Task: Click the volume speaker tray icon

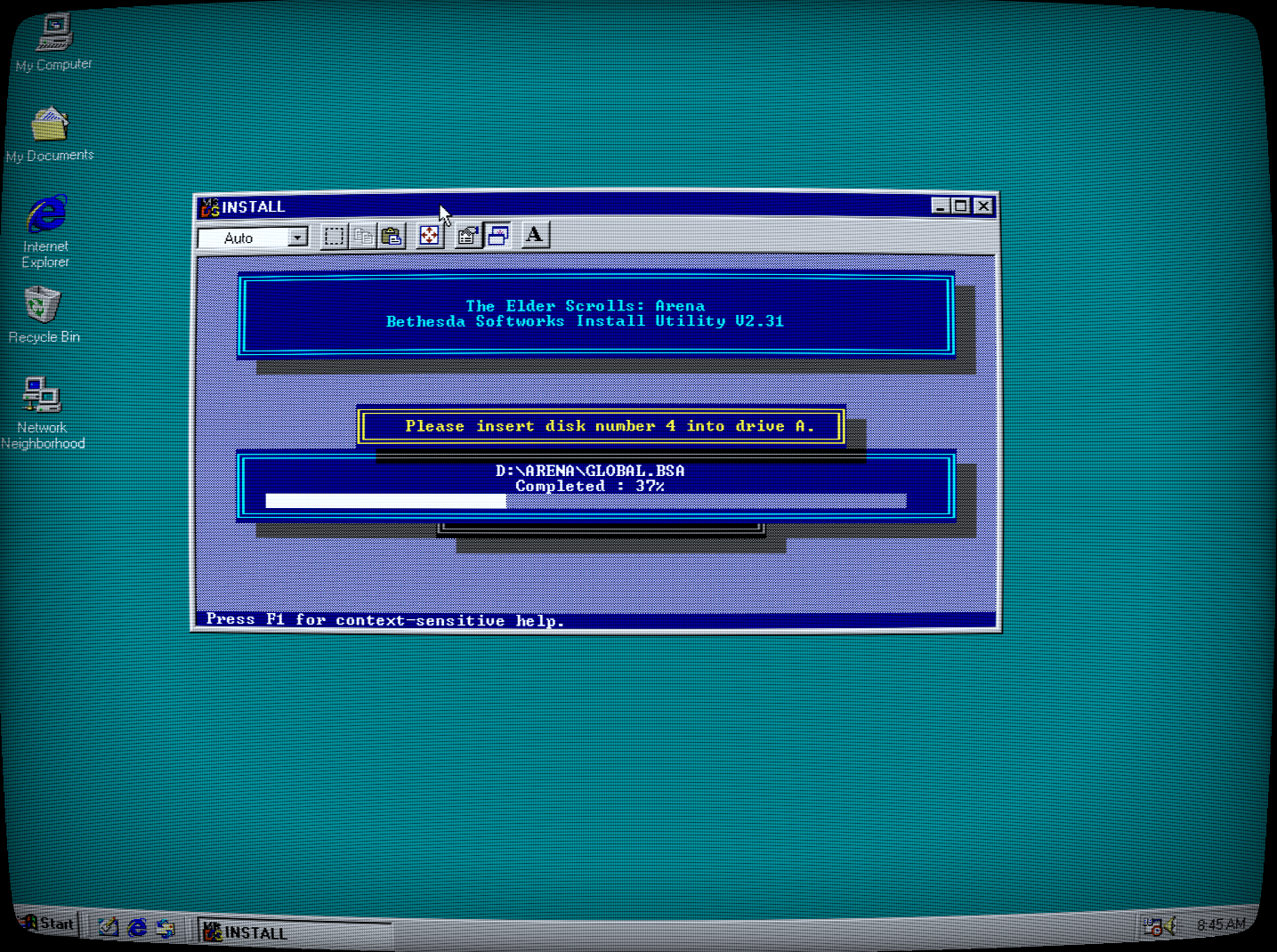Action: point(1169,926)
